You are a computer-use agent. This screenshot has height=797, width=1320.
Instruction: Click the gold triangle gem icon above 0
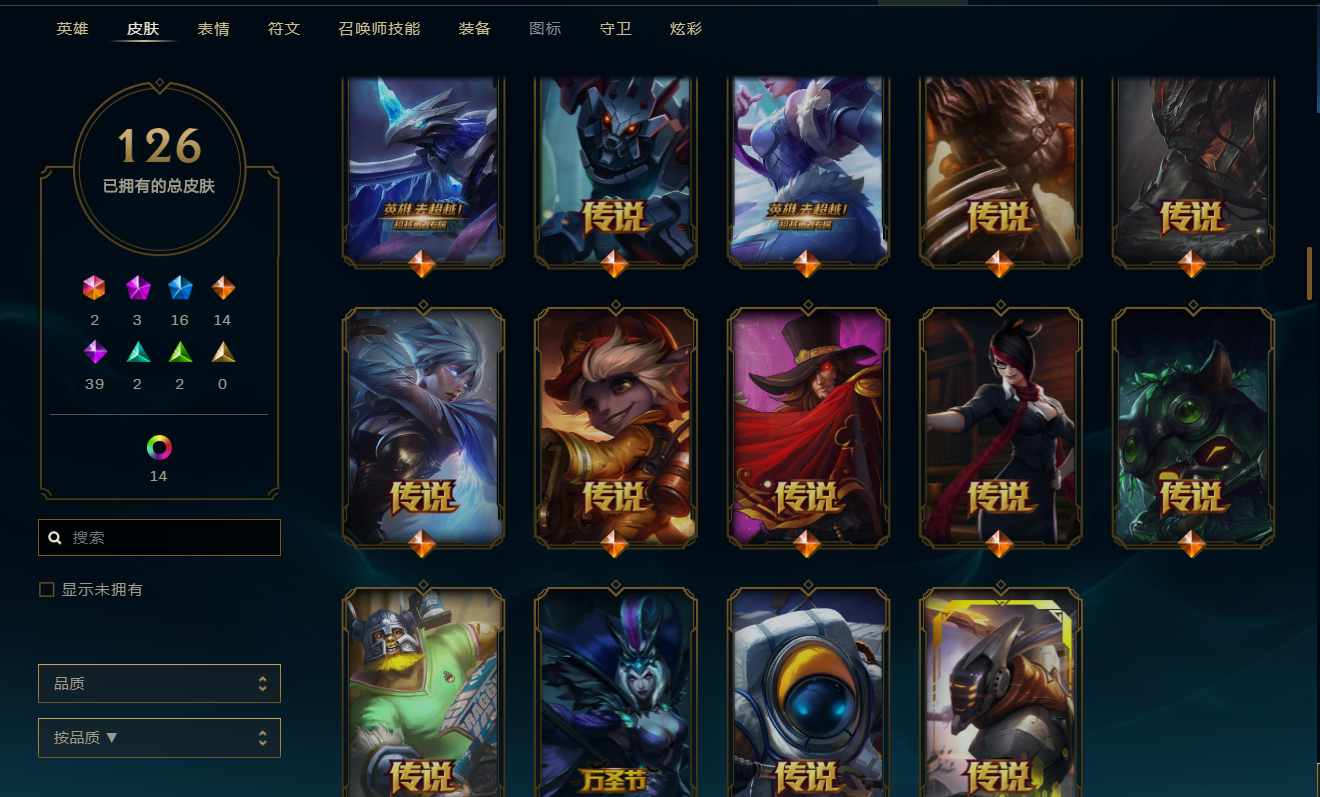223,352
